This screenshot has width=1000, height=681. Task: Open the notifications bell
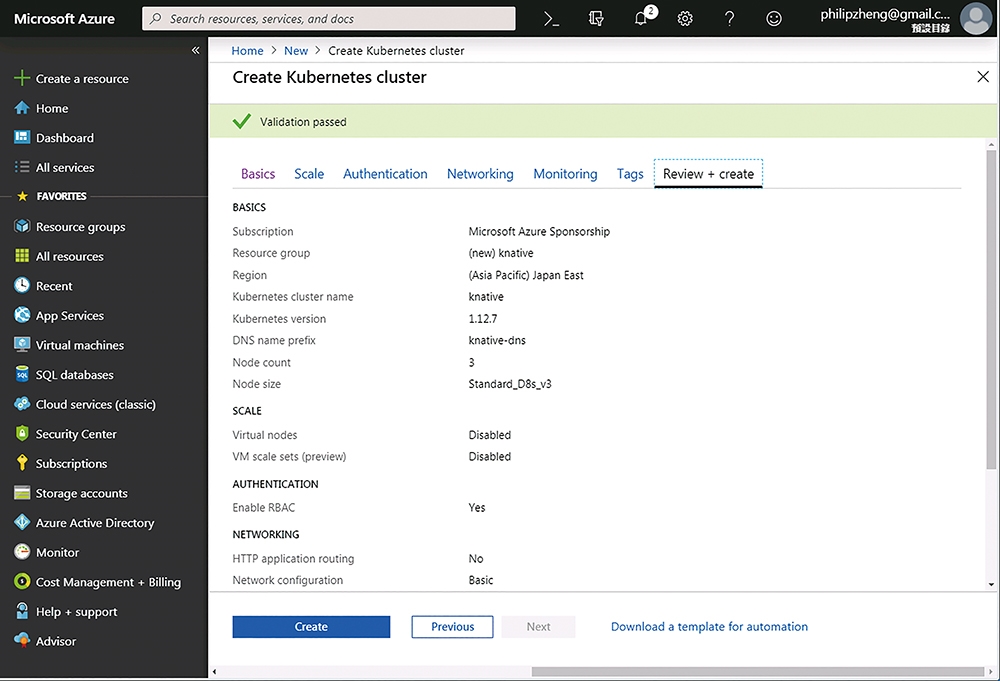[x=642, y=18]
